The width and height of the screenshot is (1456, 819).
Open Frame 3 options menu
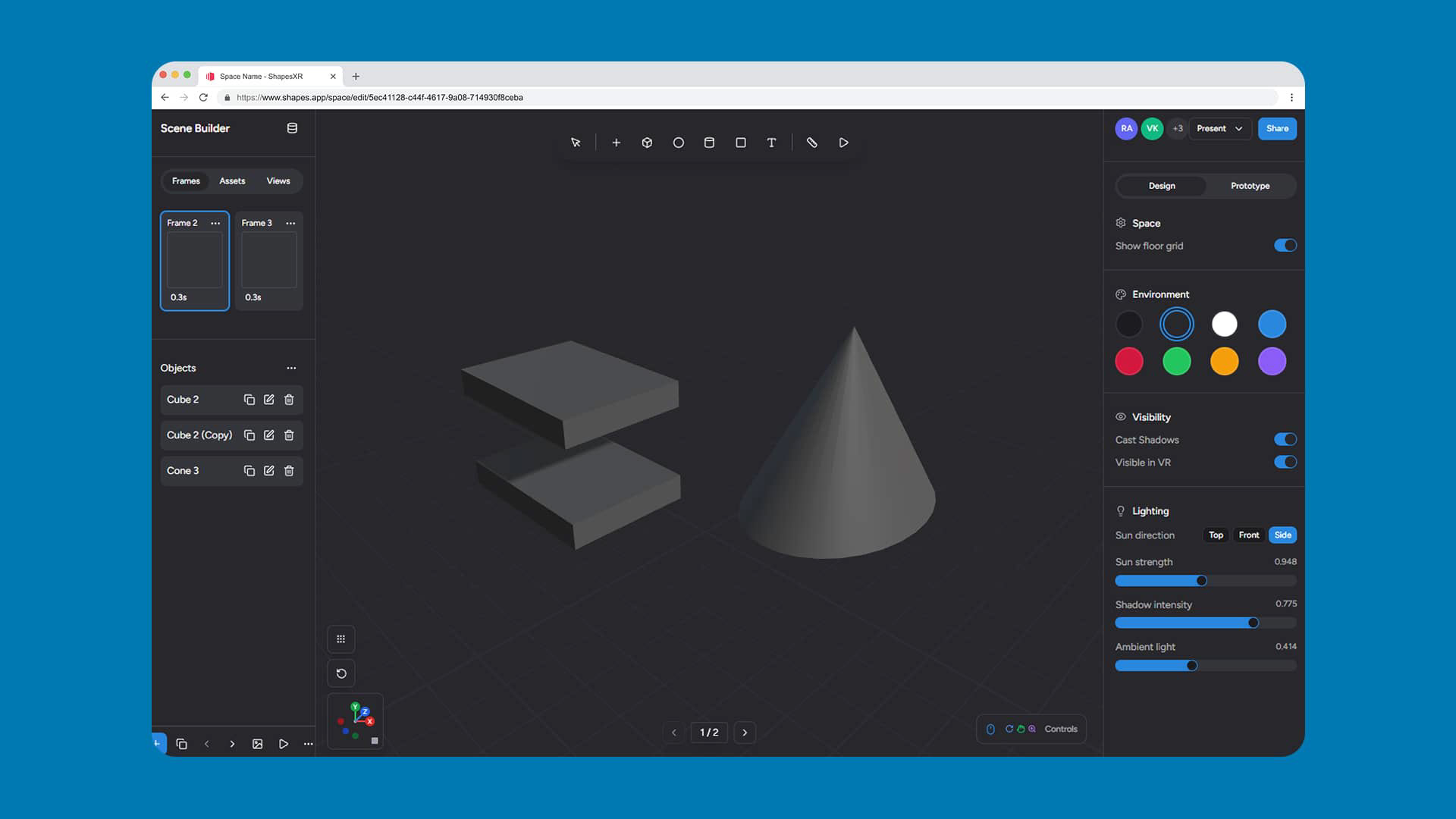[x=290, y=223]
